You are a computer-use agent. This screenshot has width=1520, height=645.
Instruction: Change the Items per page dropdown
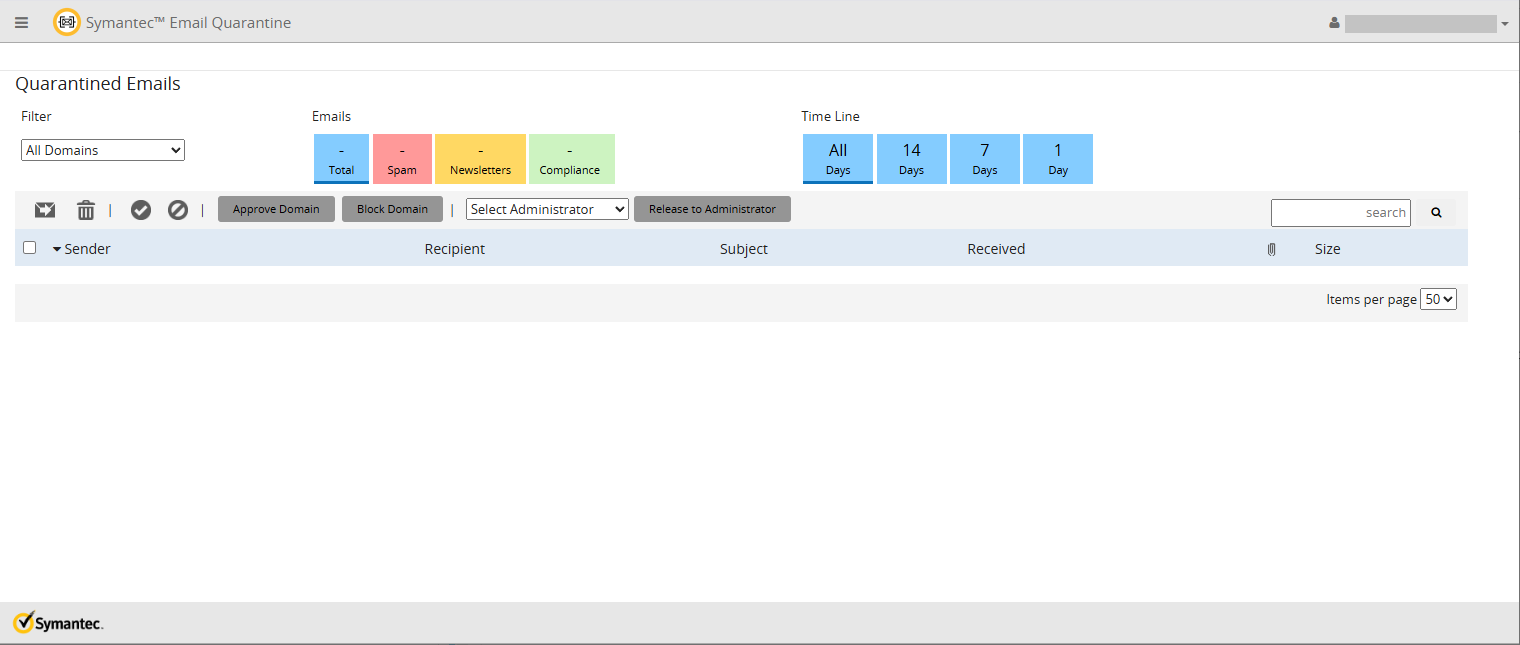pyautogui.click(x=1438, y=299)
